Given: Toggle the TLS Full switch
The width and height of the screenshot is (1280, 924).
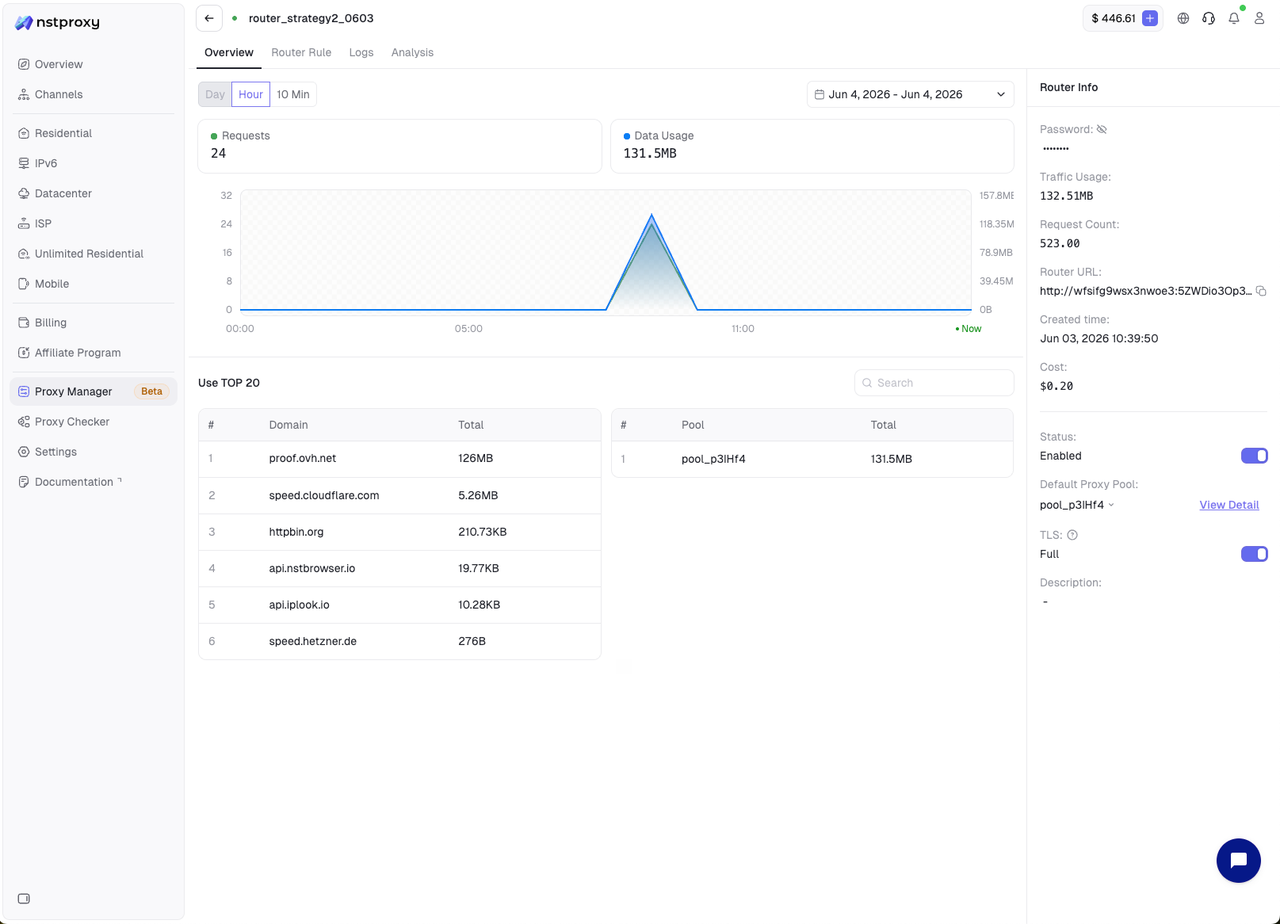Looking at the screenshot, I should (x=1254, y=554).
